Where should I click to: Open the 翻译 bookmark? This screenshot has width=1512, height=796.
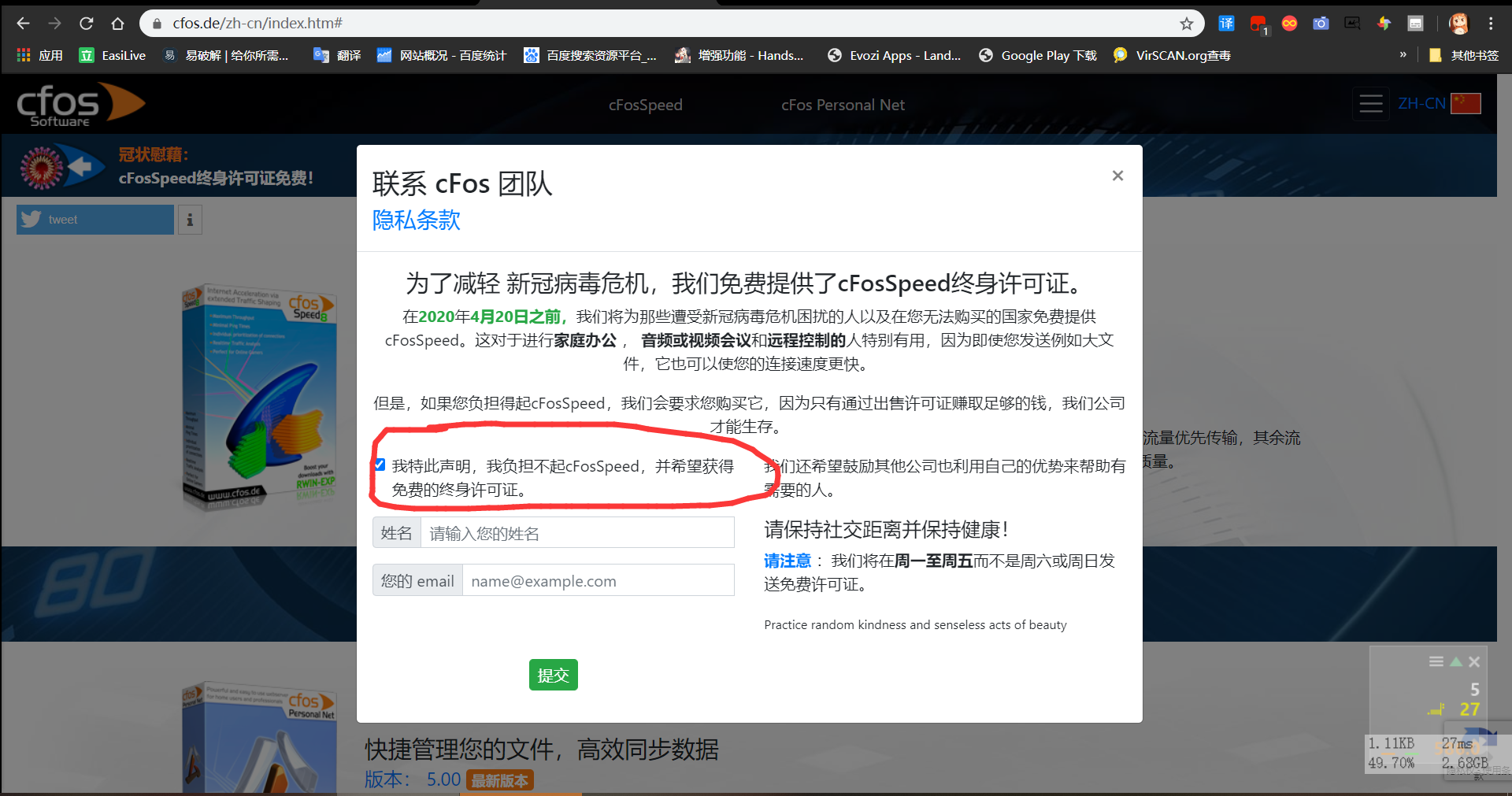(337, 55)
